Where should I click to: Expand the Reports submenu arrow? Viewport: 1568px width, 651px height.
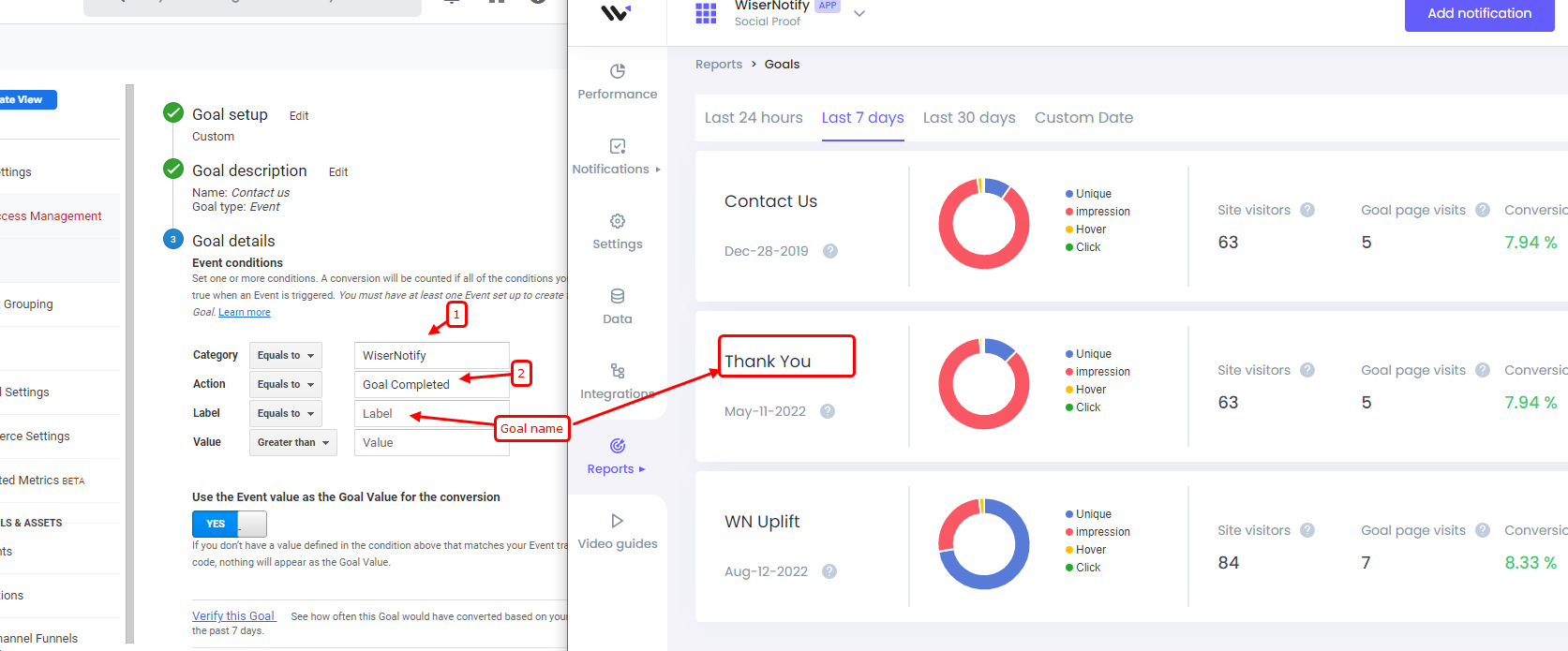click(642, 469)
